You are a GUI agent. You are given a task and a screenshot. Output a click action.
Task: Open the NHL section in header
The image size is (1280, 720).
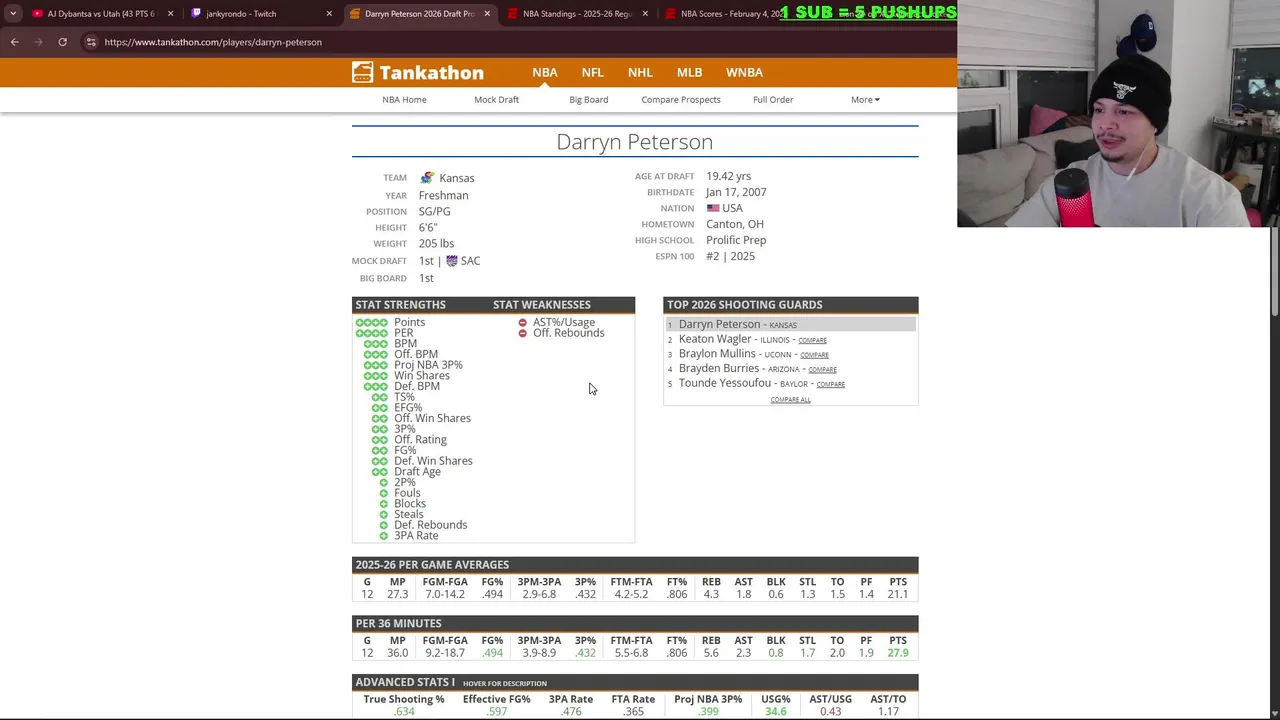[640, 72]
